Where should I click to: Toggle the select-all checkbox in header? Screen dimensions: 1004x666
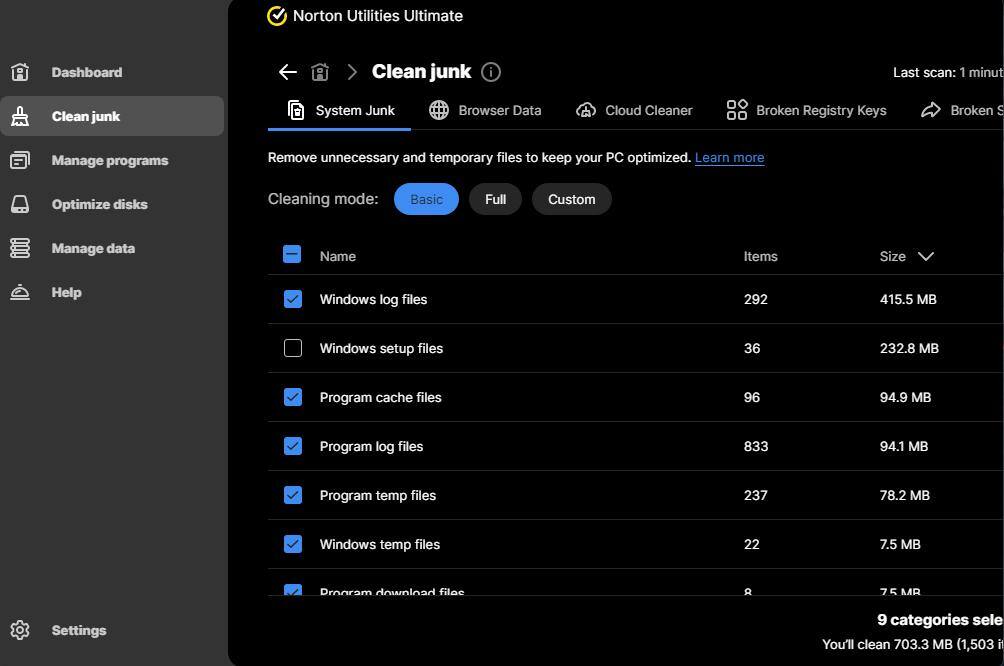pos(292,255)
